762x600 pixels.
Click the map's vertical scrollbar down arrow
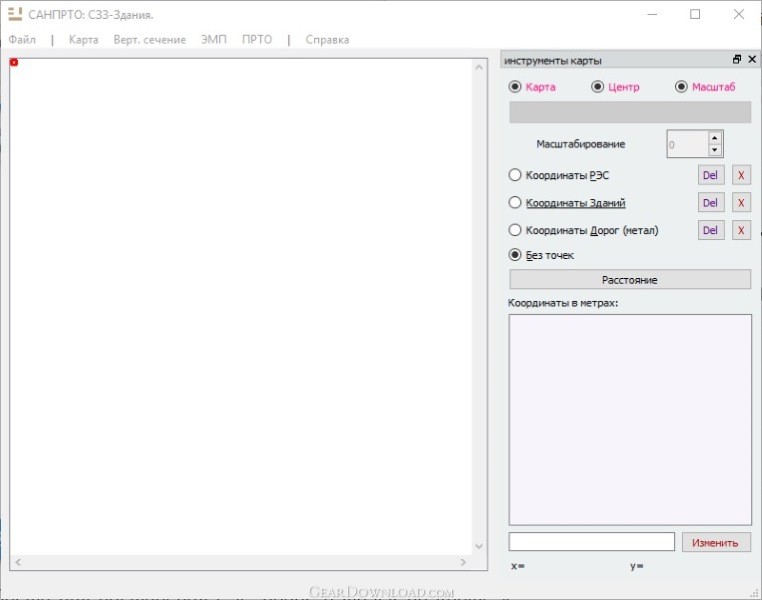point(479,546)
